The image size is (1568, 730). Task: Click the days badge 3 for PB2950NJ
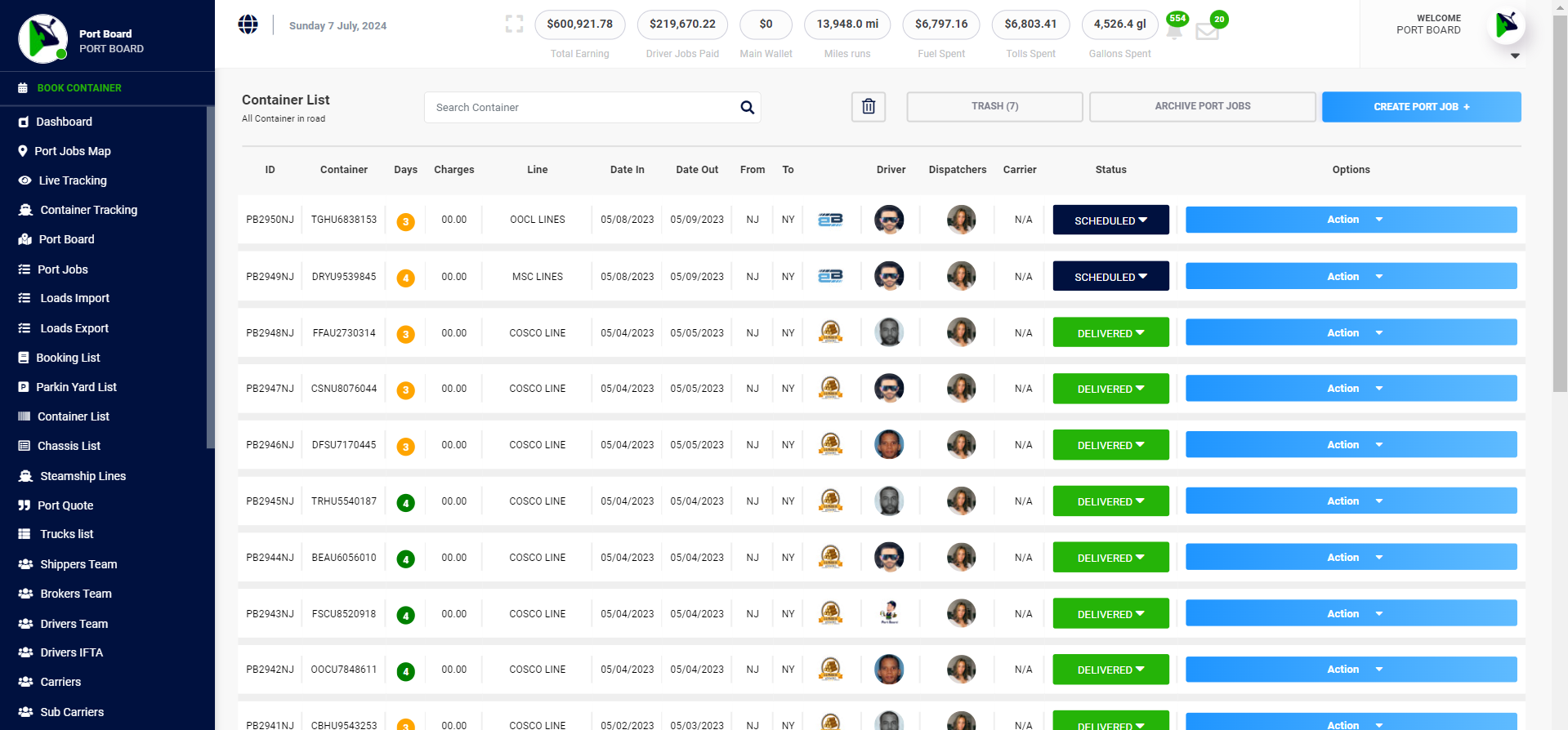pos(405,221)
